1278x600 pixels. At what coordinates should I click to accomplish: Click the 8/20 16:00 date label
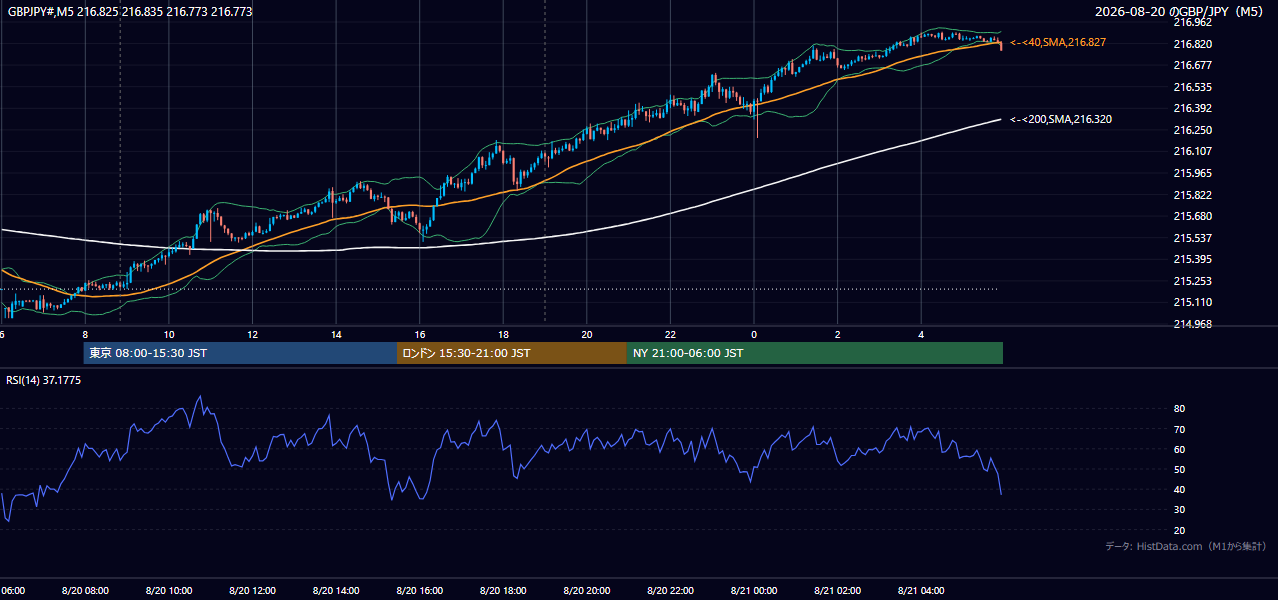point(420,590)
